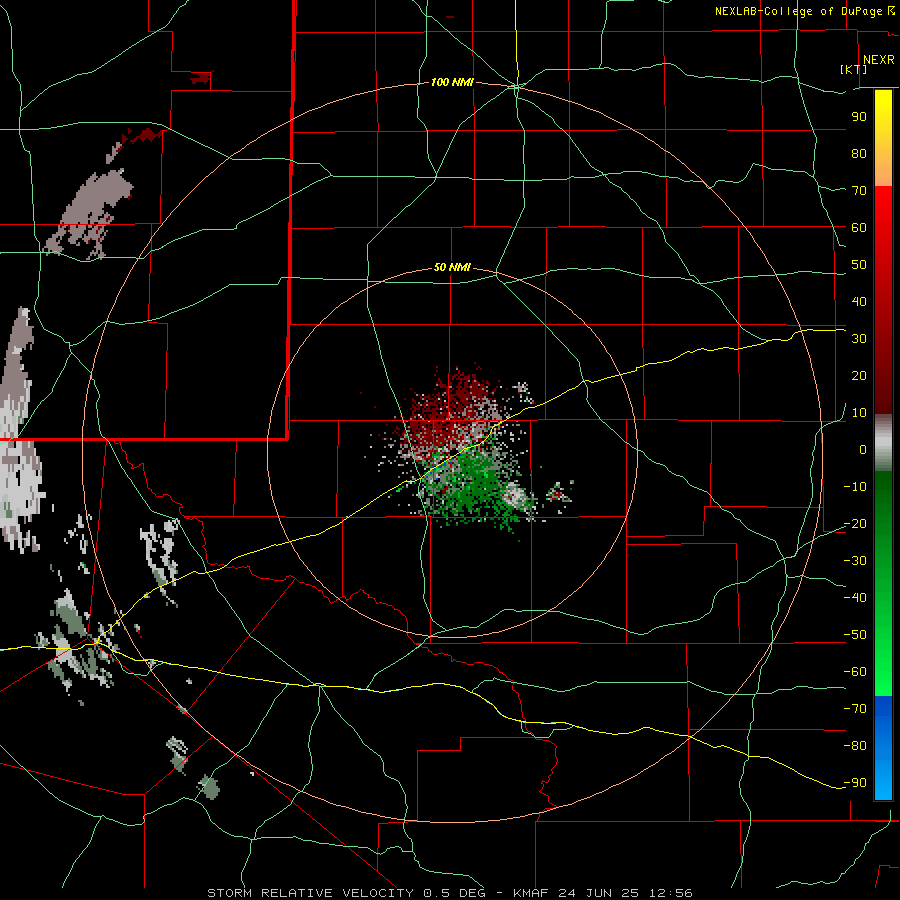Pick the gray zero-velocity segment of the color bar
Screen dimensions: 900x900
[x=883, y=443]
